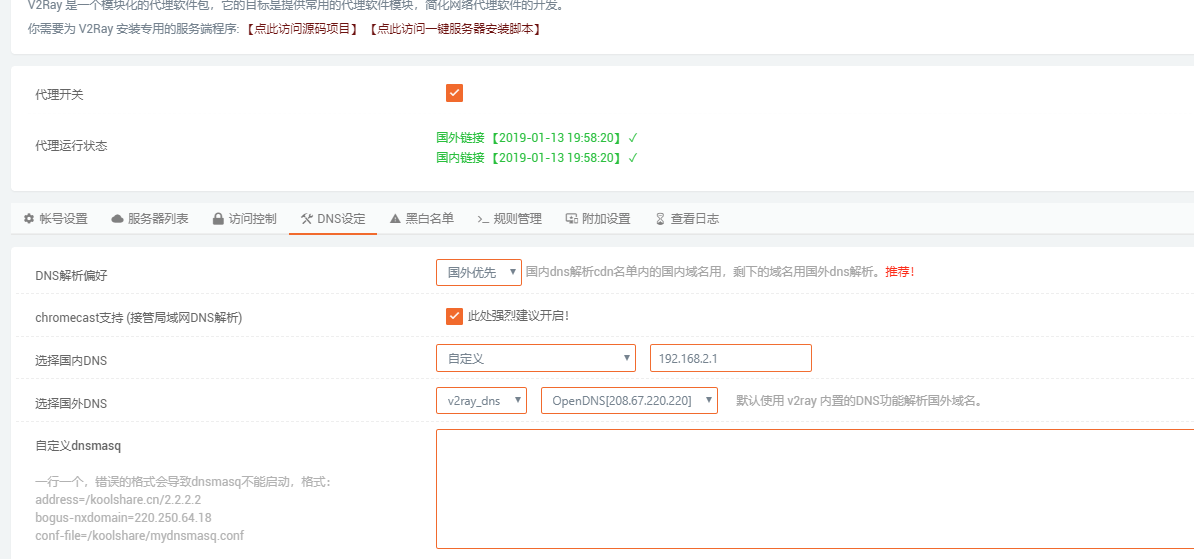1194x559 pixels.
Task: Click the icon on 附加设置 tab
Action: (571, 219)
